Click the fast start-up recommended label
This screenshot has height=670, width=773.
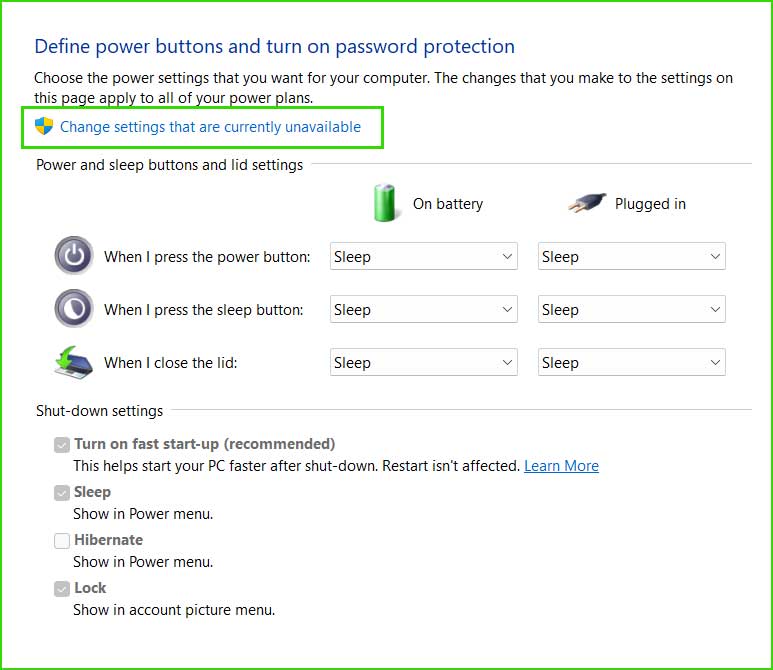coord(205,444)
